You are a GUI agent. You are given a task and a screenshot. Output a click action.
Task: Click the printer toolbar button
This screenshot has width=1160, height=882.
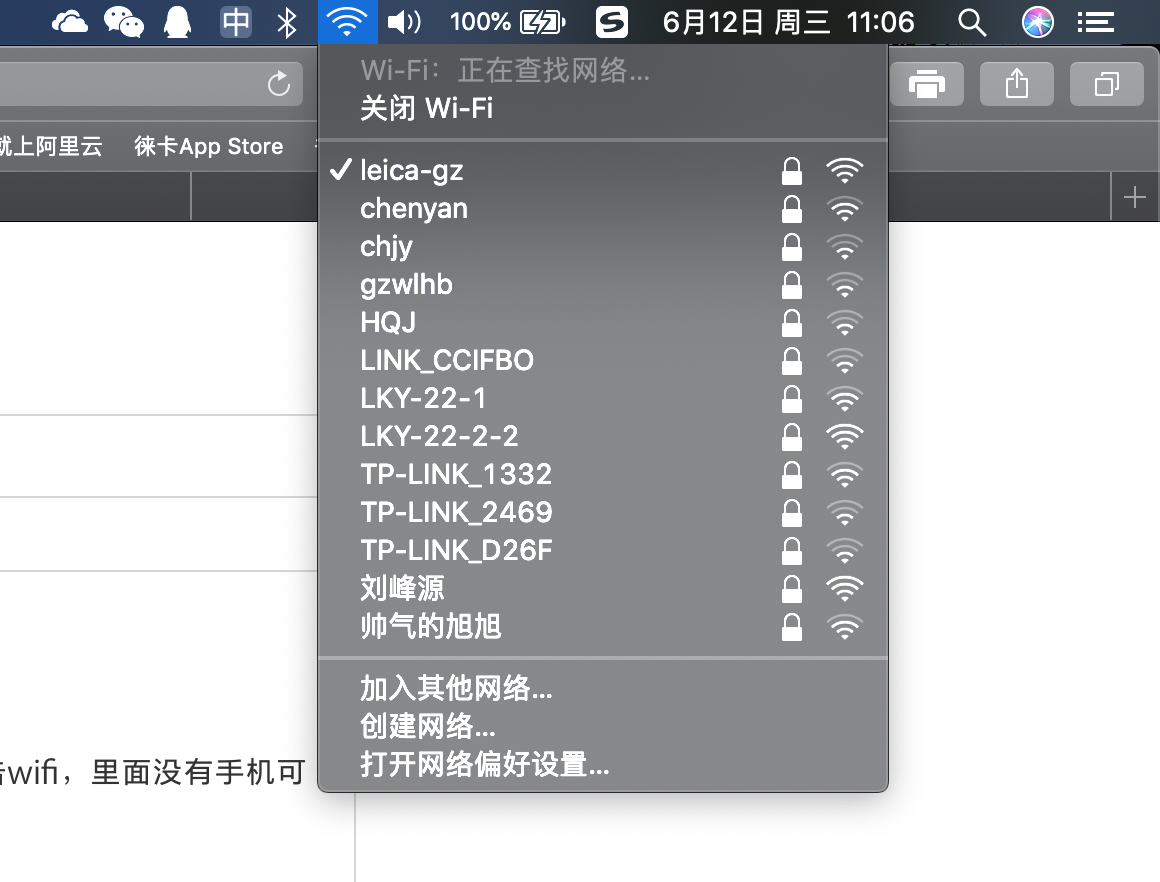point(927,84)
